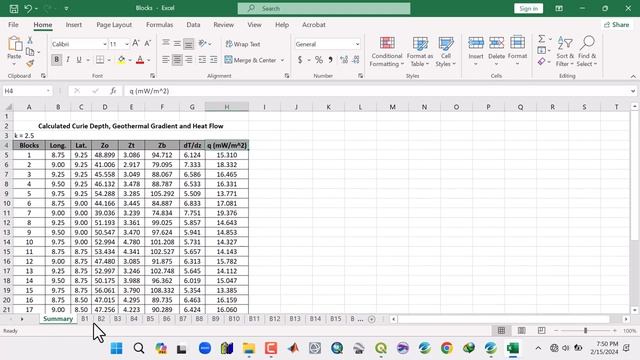Toggle Bold formatting

(x=56, y=60)
